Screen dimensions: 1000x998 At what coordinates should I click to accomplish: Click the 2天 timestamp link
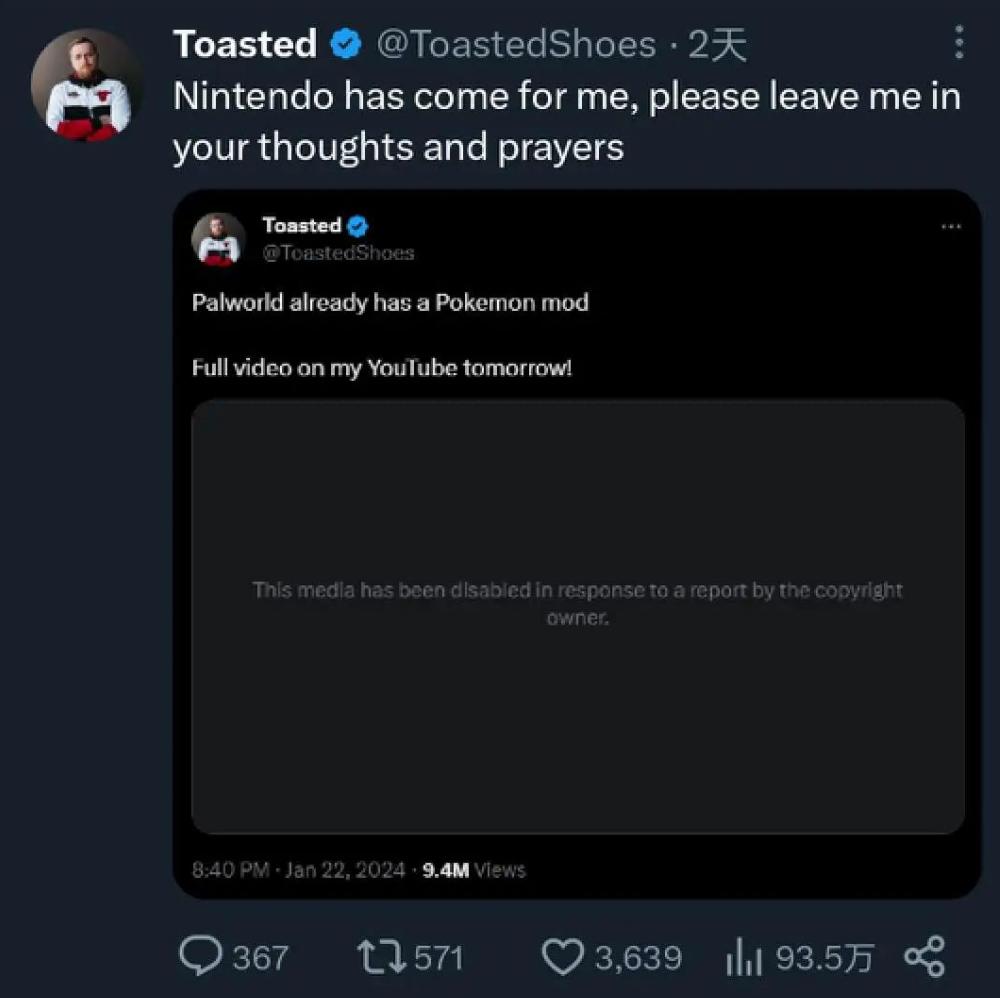(717, 44)
